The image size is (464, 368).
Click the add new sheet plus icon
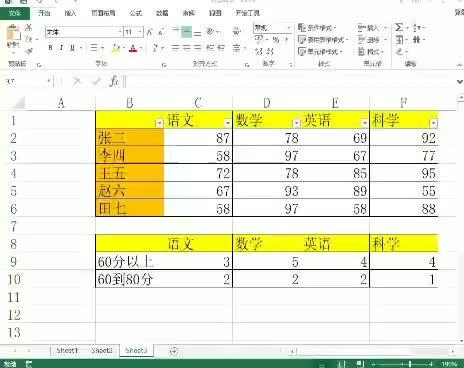(x=174, y=351)
